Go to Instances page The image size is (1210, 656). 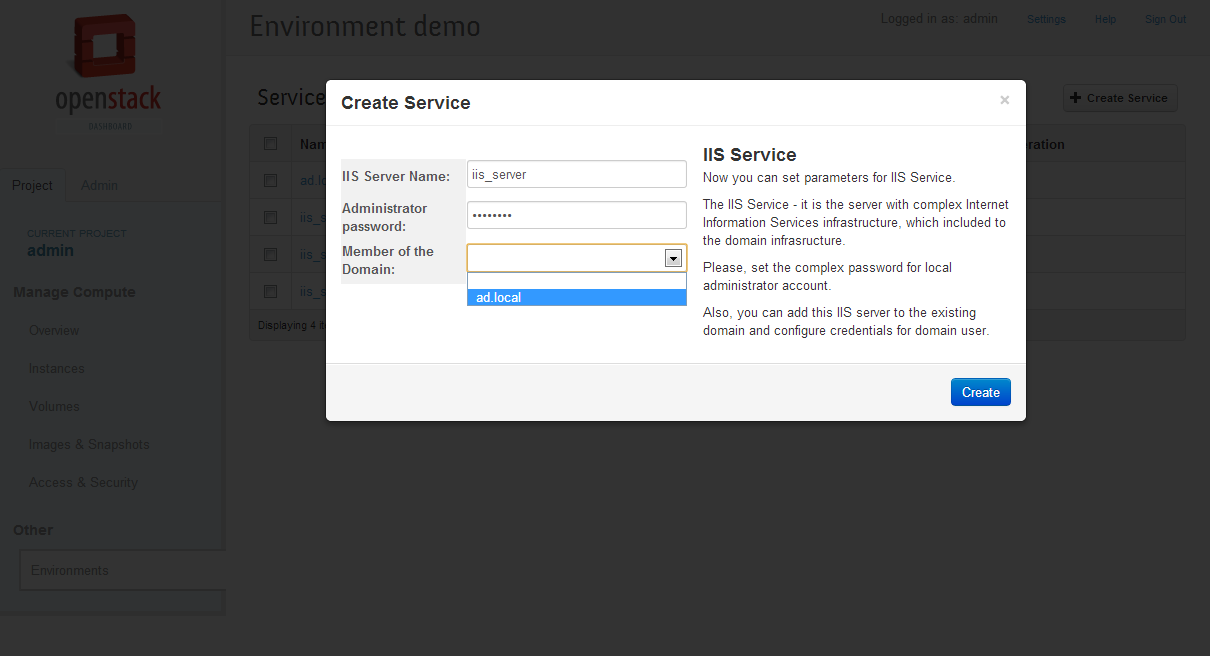[57, 369]
